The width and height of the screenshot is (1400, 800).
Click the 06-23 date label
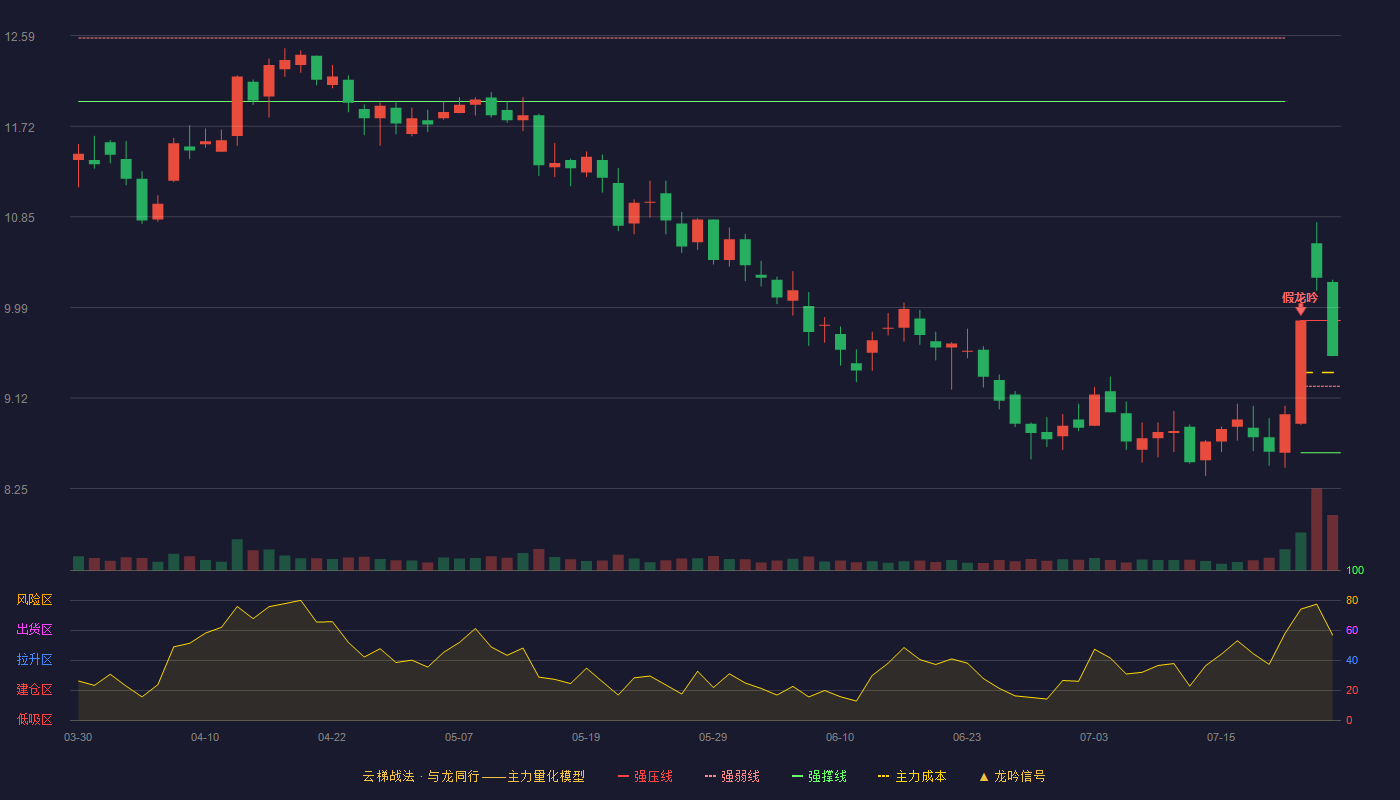(967, 737)
